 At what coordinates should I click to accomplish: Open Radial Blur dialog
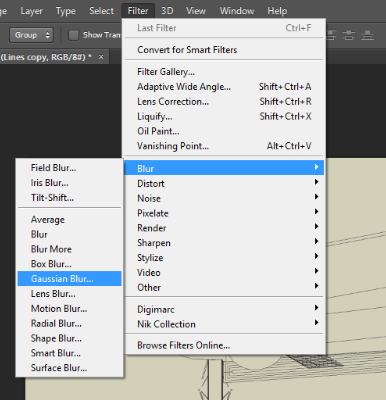click(x=69, y=323)
